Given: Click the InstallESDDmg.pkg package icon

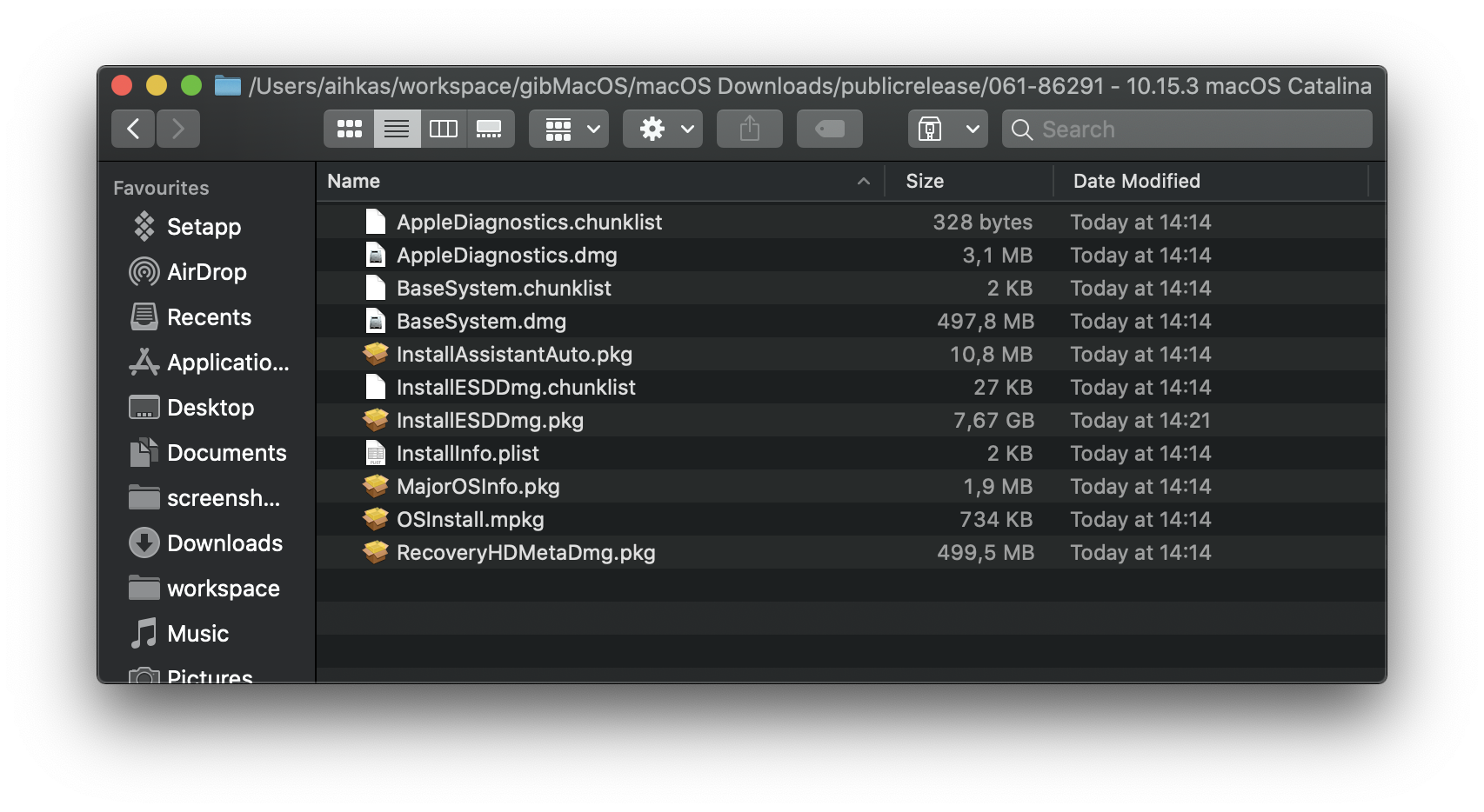Looking at the screenshot, I should tap(376, 420).
